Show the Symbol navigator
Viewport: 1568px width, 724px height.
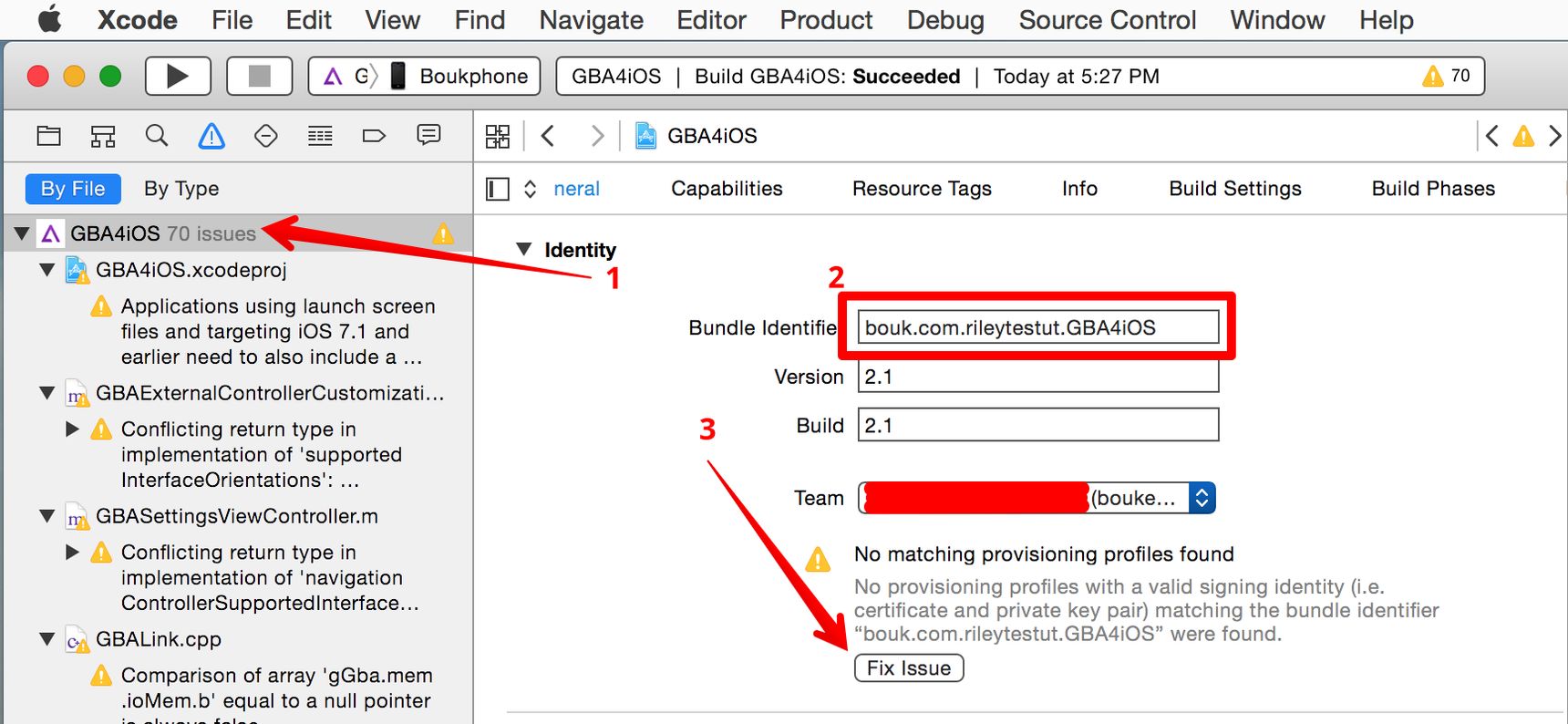(x=103, y=136)
